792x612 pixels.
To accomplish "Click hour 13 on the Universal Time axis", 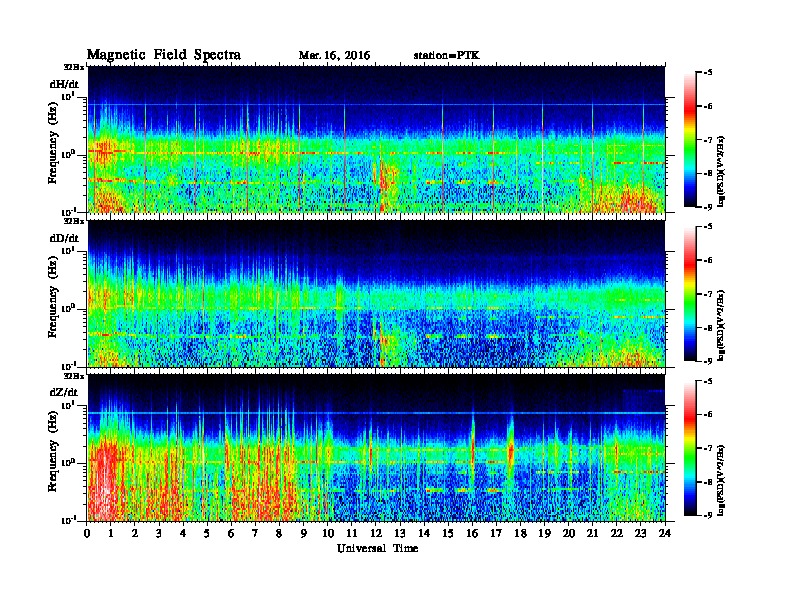I will (400, 534).
